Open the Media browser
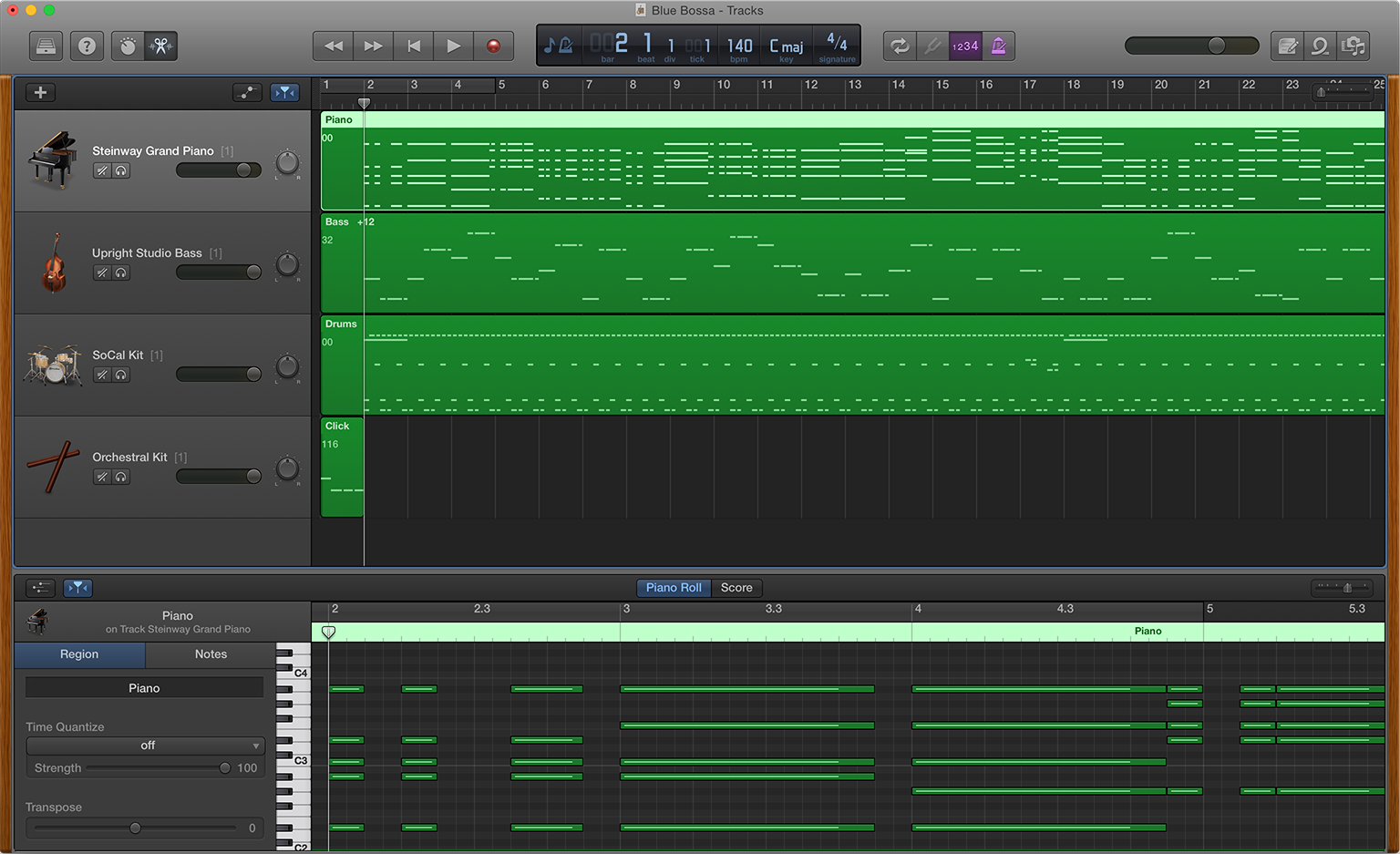Screen dimensions: 1400x854 [x=1354, y=46]
